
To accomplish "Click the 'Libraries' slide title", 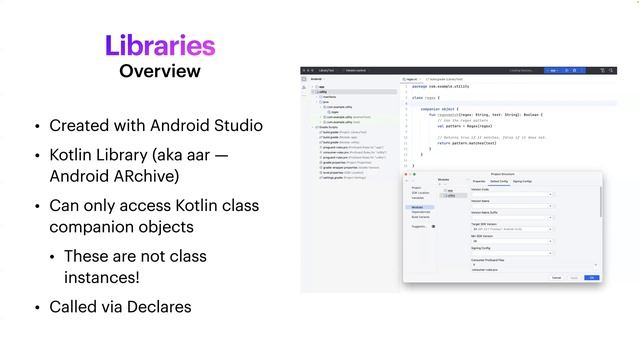I will (x=160, y=45).
